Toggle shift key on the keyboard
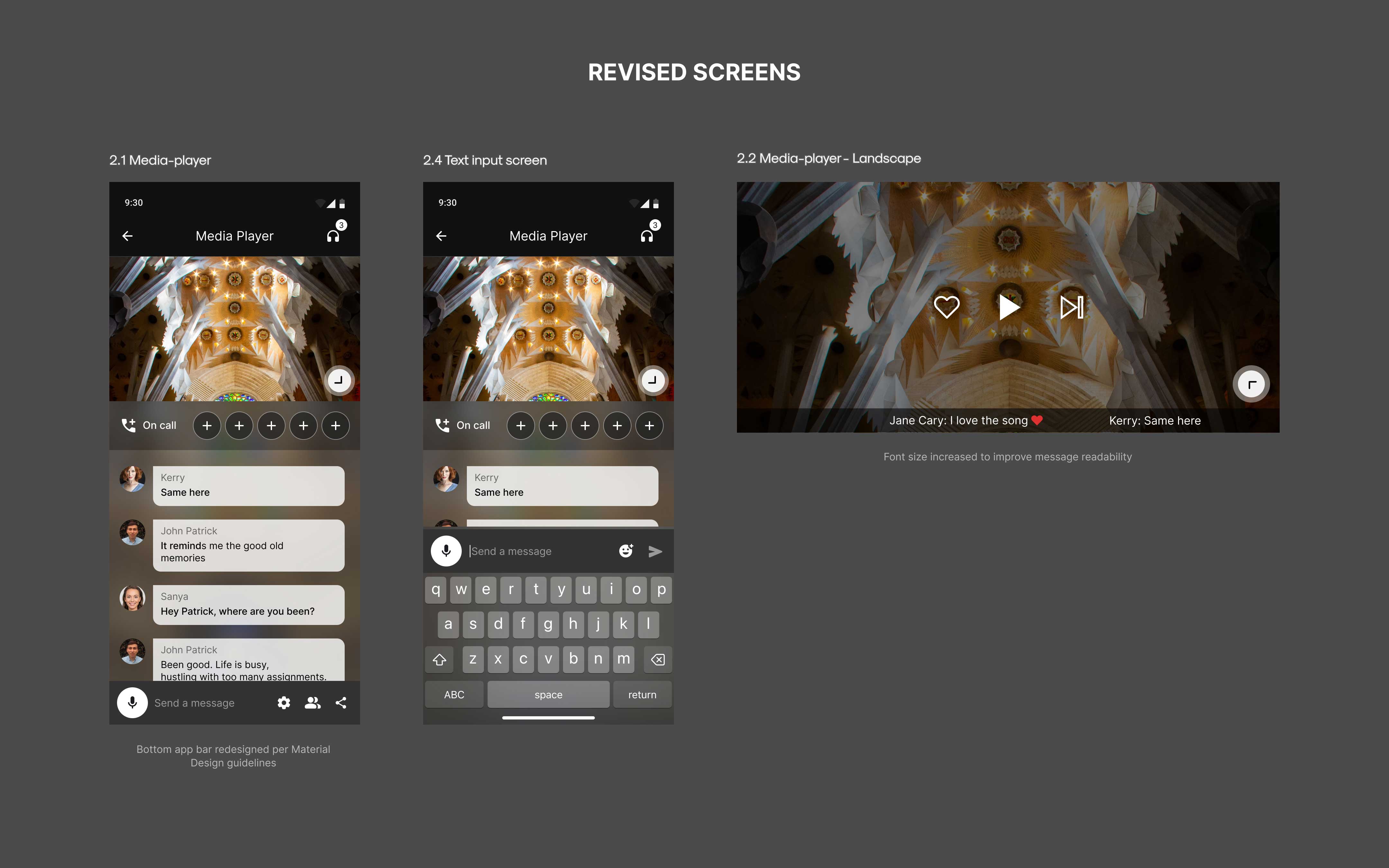The width and height of the screenshot is (1389, 868). click(x=439, y=660)
